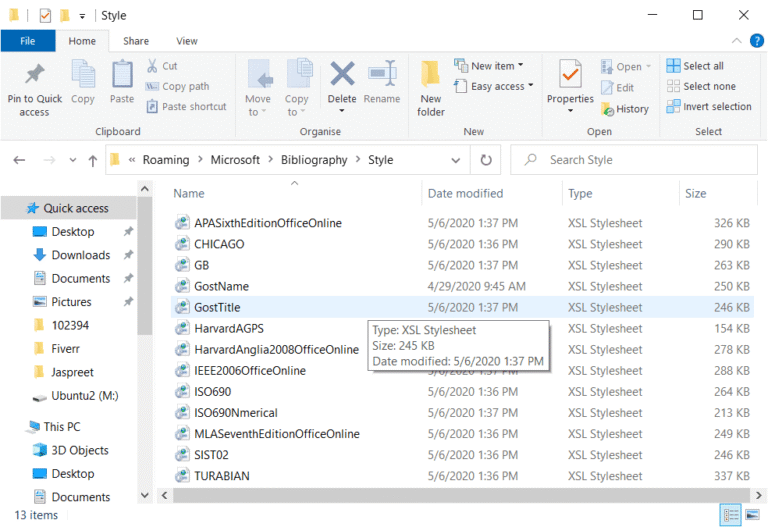Viewport: 768px width, 527px height.
Task: Open the File tab
Action: pyautogui.click(x=27, y=41)
